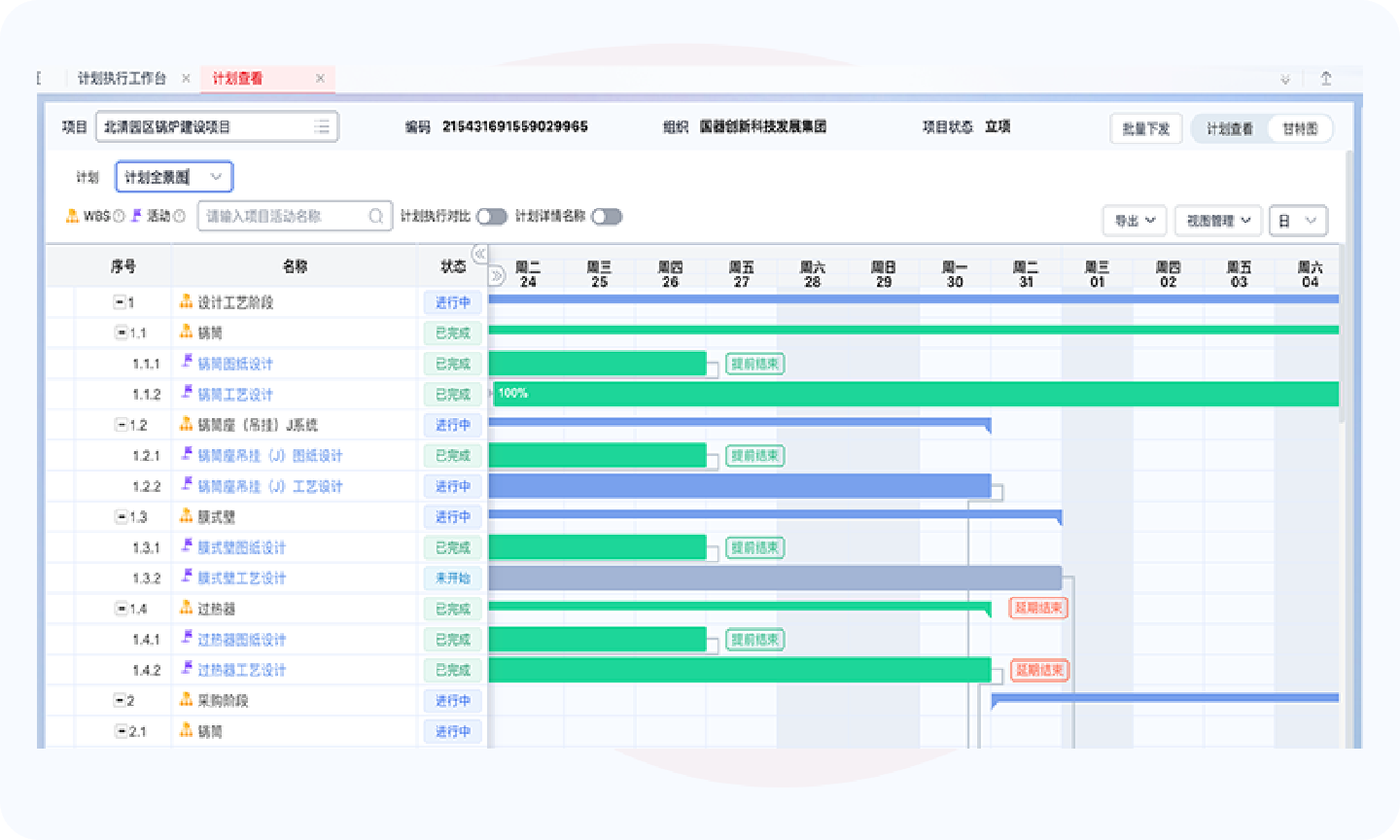Enable the 计划详情名称 switch

tap(607, 217)
